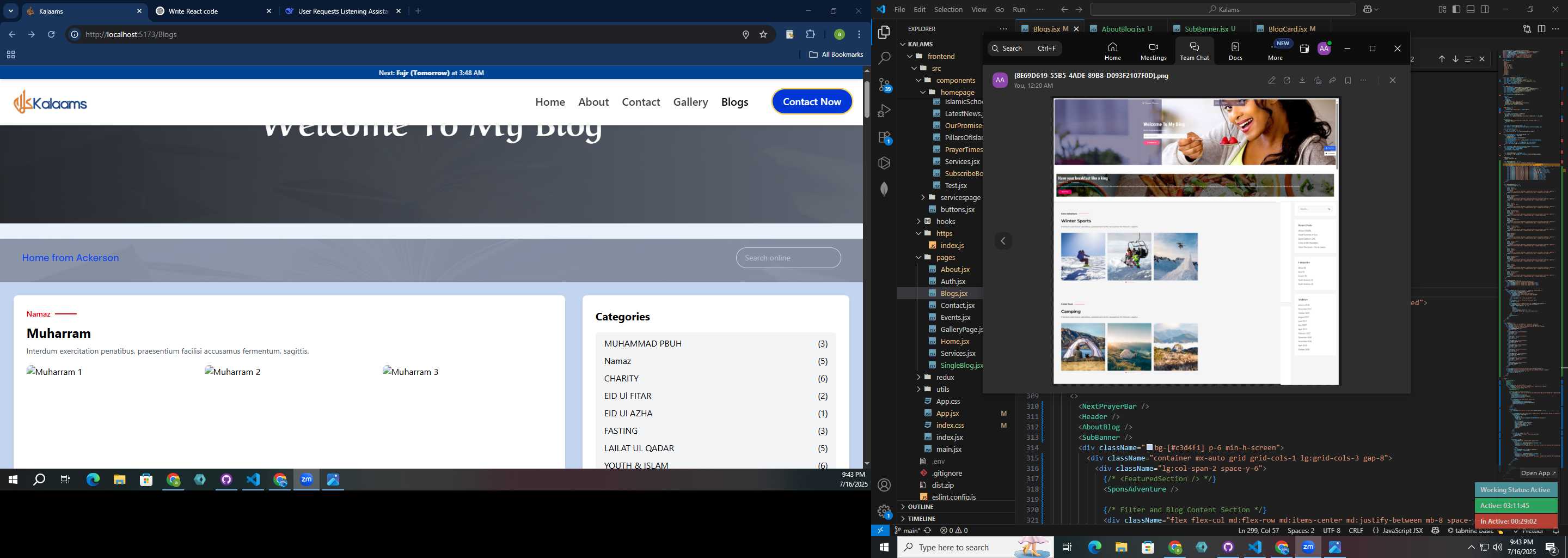This screenshot has height=558, width=1568.
Task: Open the Selection menu in VS Code
Action: coord(948,9)
